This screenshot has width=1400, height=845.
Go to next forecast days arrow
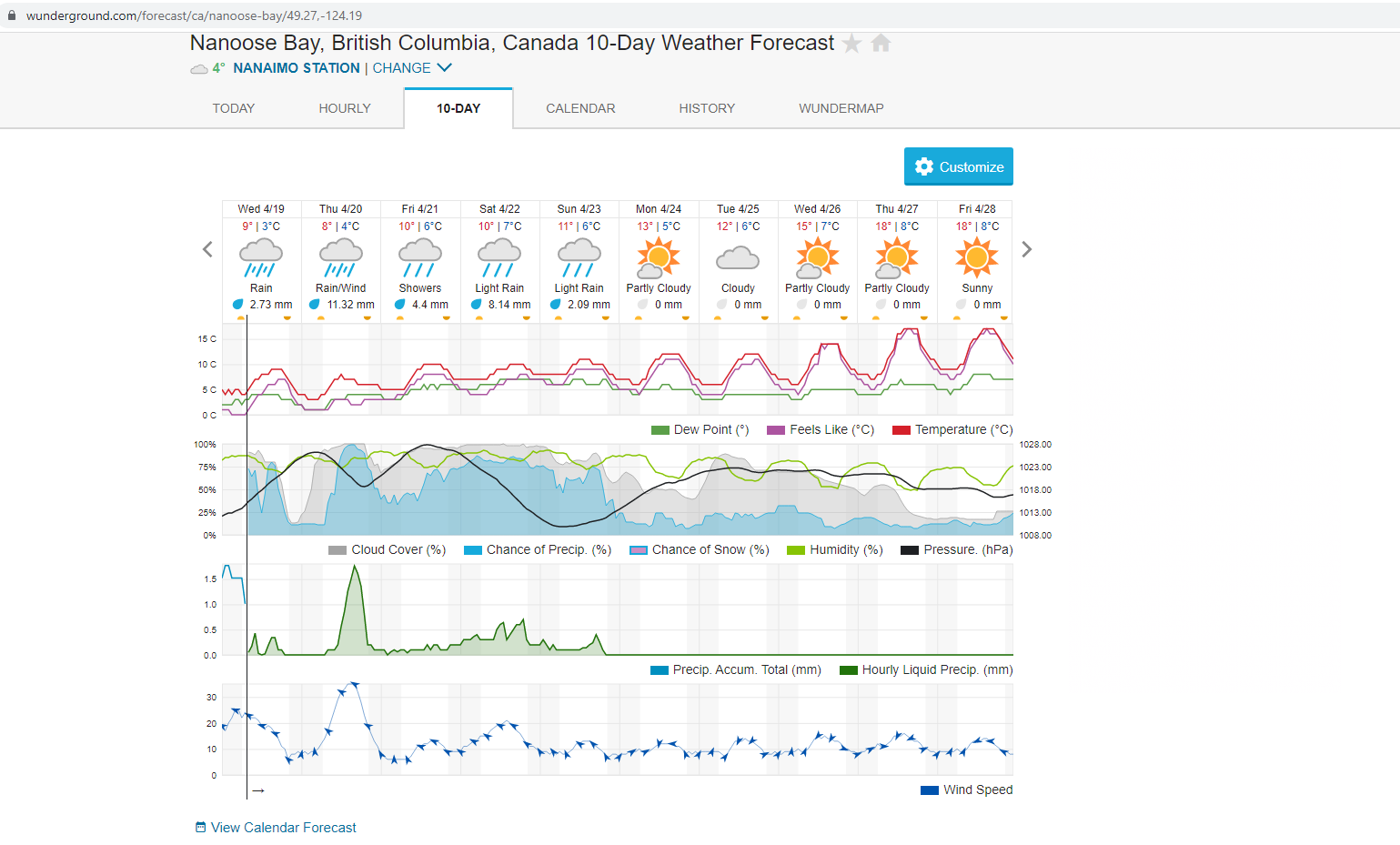(1026, 249)
